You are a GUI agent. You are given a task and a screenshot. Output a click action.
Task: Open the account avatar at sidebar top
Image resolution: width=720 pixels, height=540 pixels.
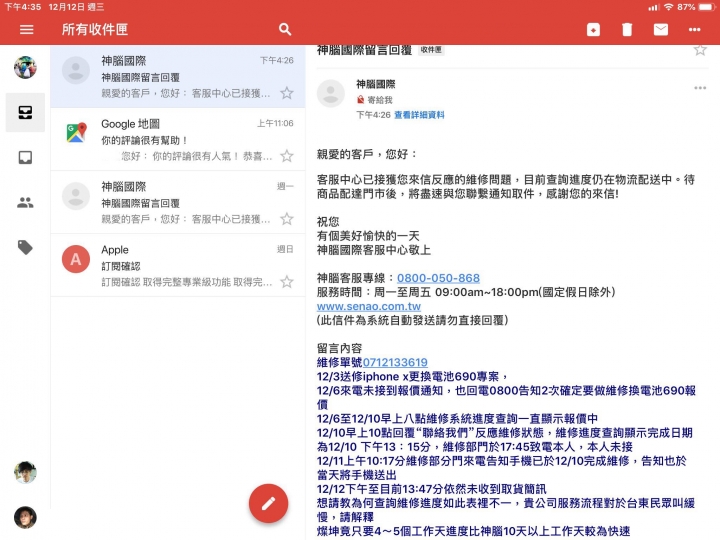pos(25,68)
